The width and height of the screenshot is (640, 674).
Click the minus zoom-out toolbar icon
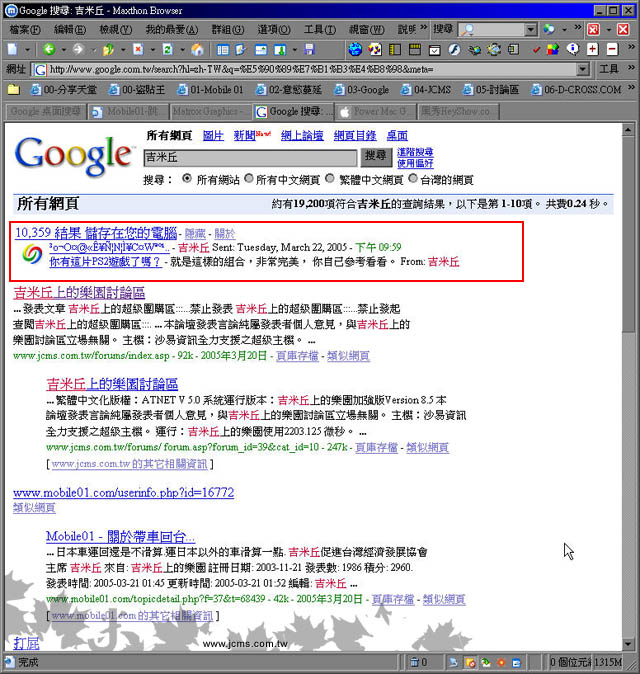click(612, 49)
